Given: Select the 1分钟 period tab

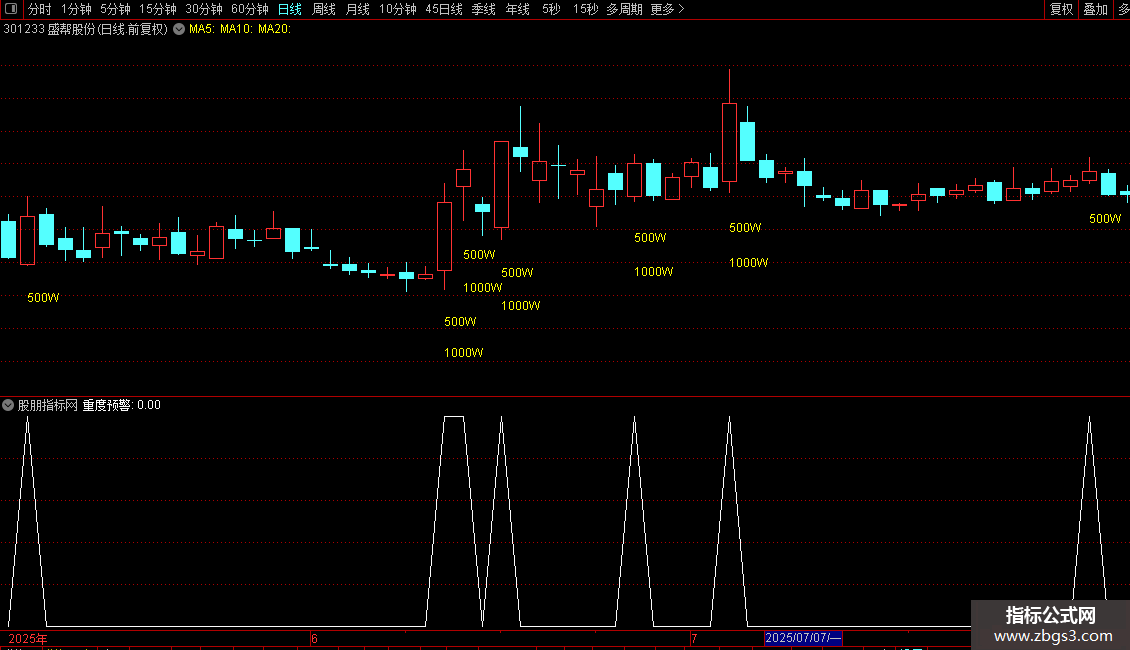Looking at the screenshot, I should [76, 9].
